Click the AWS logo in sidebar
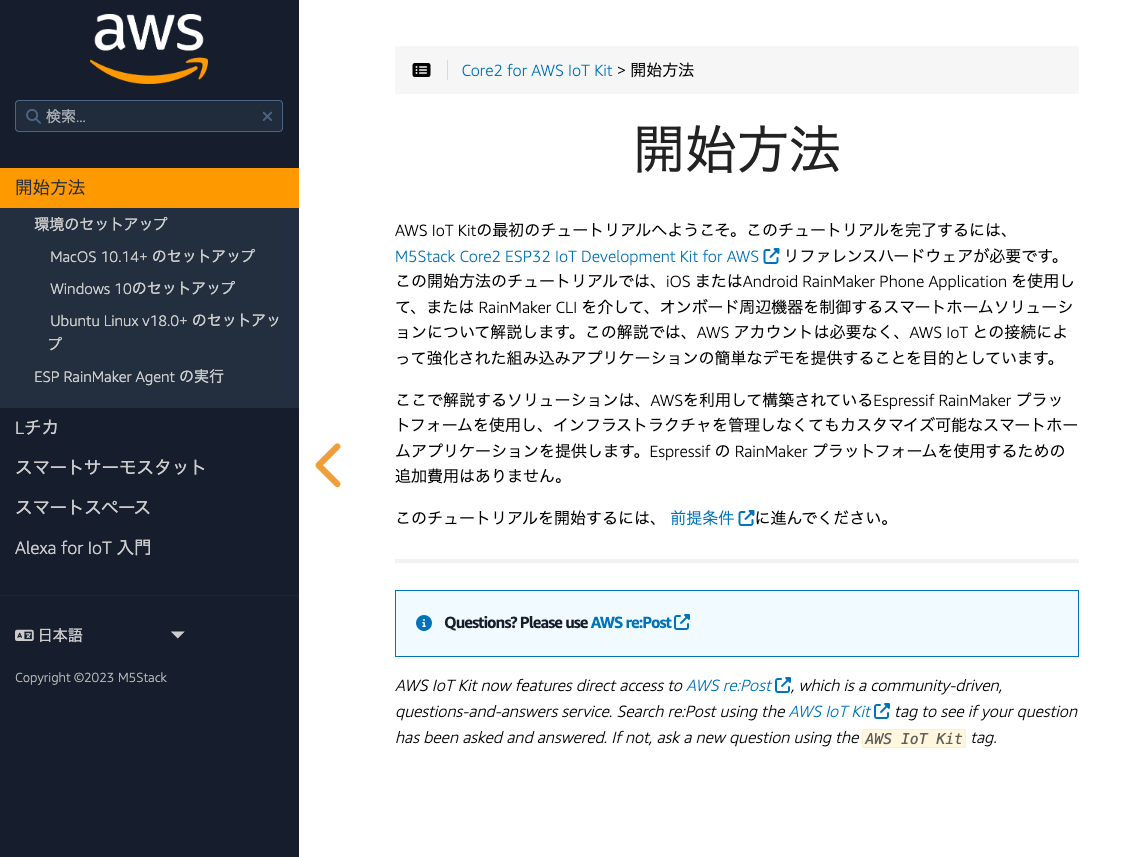This screenshot has width=1126, height=857. click(x=149, y=48)
